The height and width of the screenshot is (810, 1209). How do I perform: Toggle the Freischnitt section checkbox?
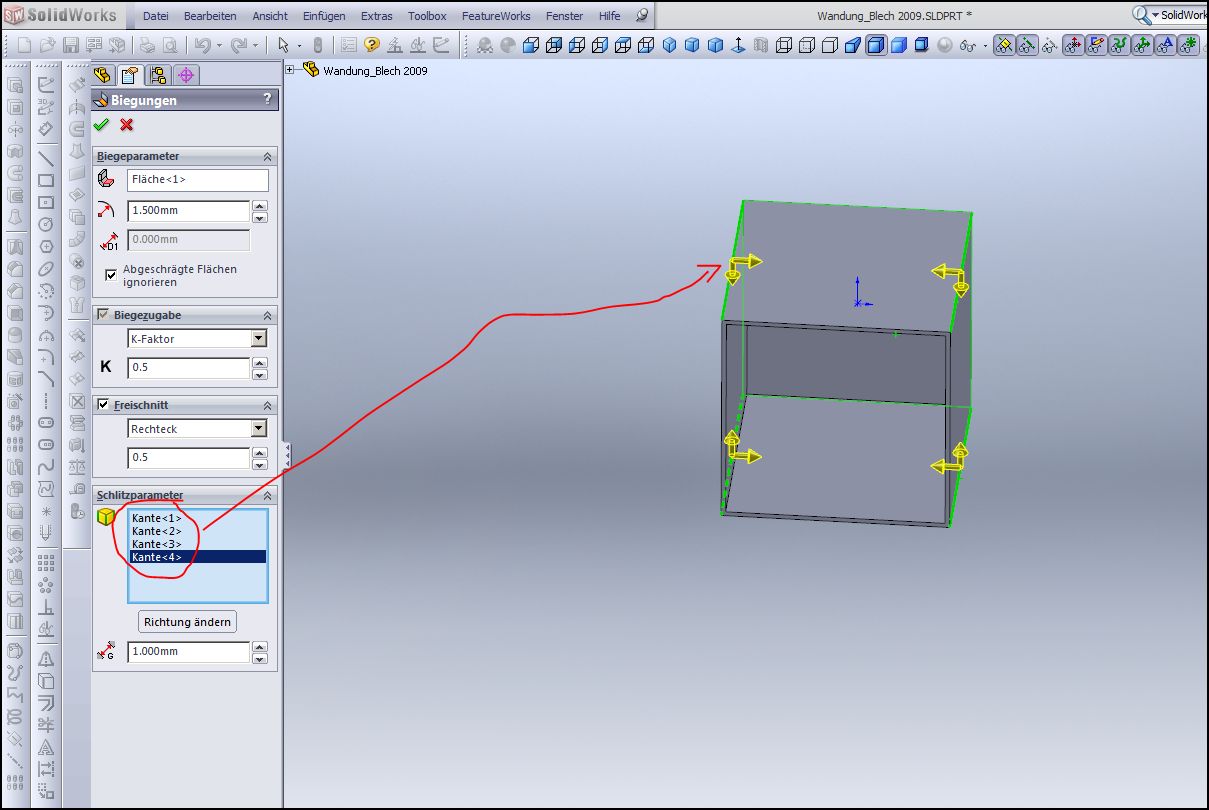[x=103, y=404]
